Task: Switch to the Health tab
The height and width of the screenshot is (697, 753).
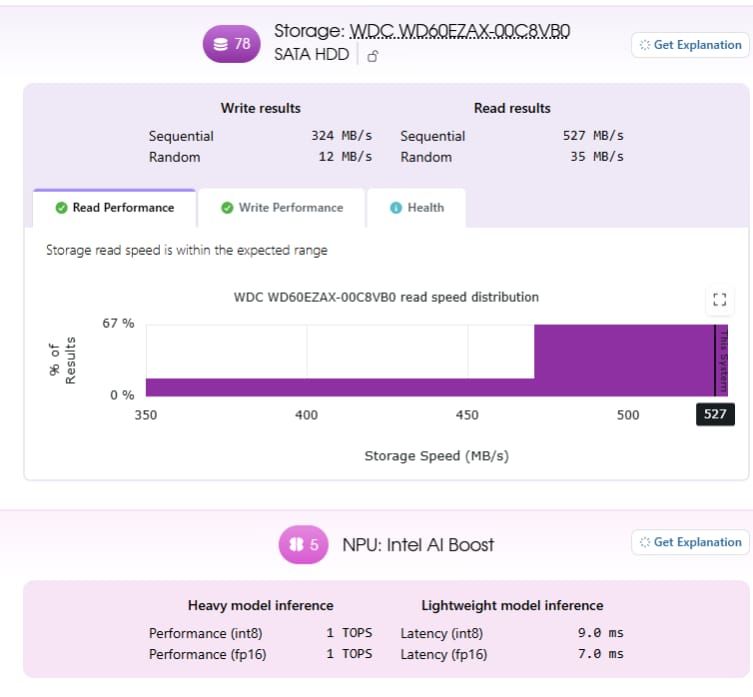Action: click(x=416, y=208)
